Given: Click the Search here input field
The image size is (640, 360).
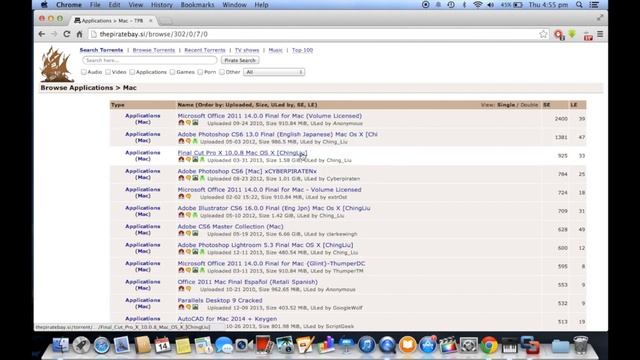Looking at the screenshot, I should 149,60.
